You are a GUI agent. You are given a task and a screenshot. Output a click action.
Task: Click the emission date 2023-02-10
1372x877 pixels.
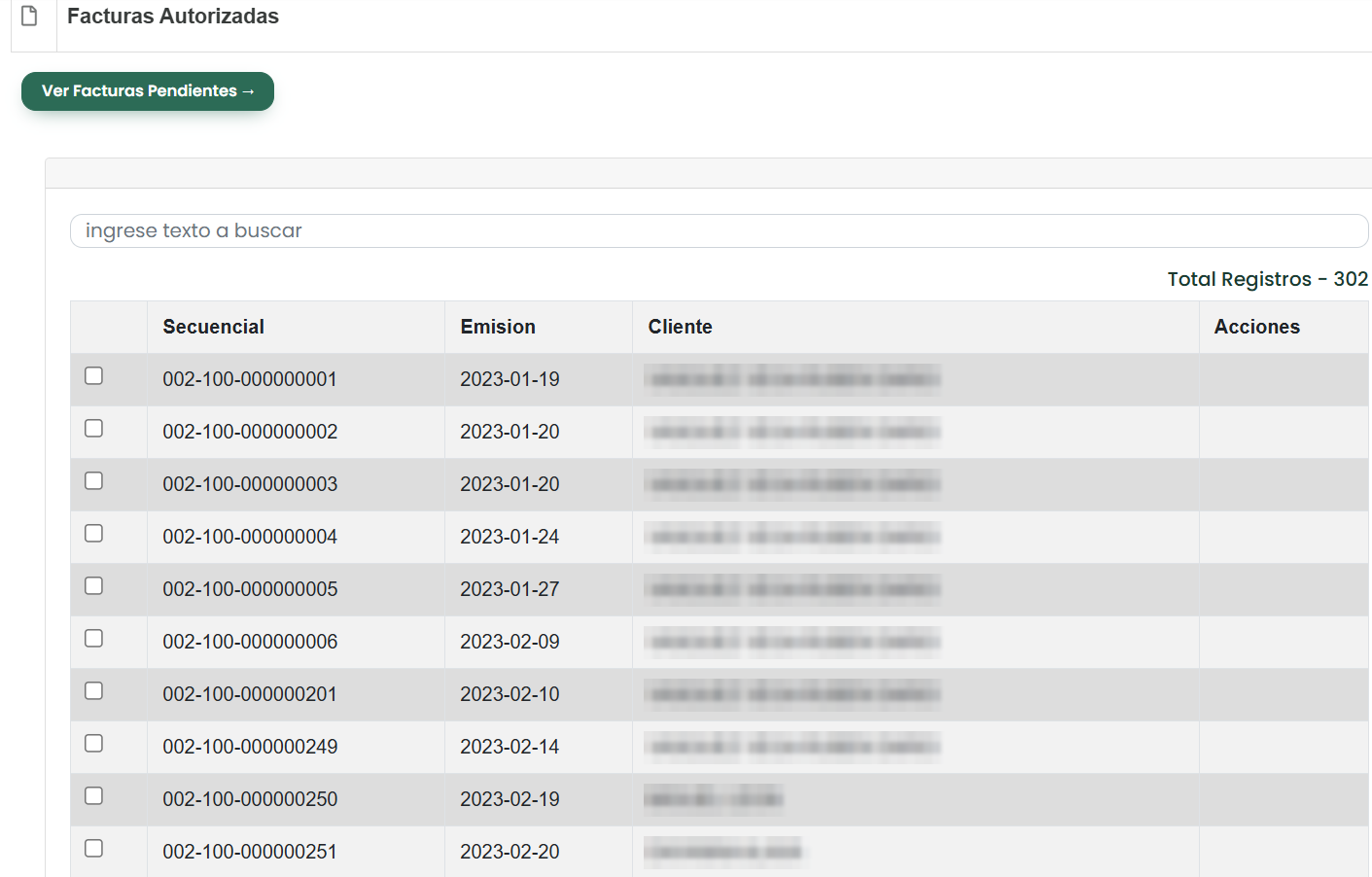pyautogui.click(x=510, y=694)
